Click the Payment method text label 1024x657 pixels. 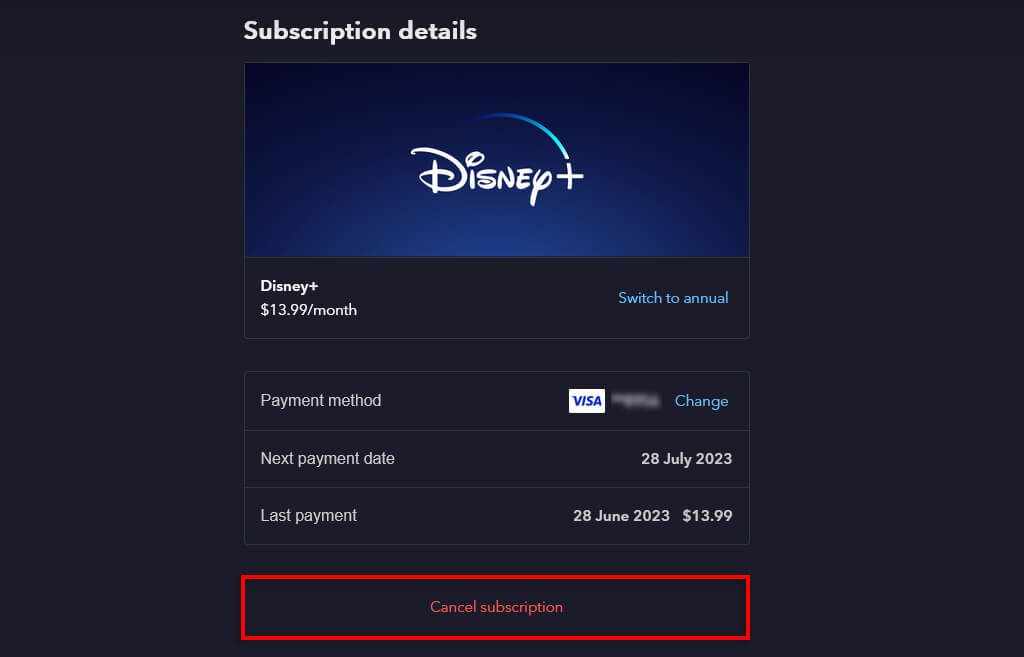tap(321, 400)
